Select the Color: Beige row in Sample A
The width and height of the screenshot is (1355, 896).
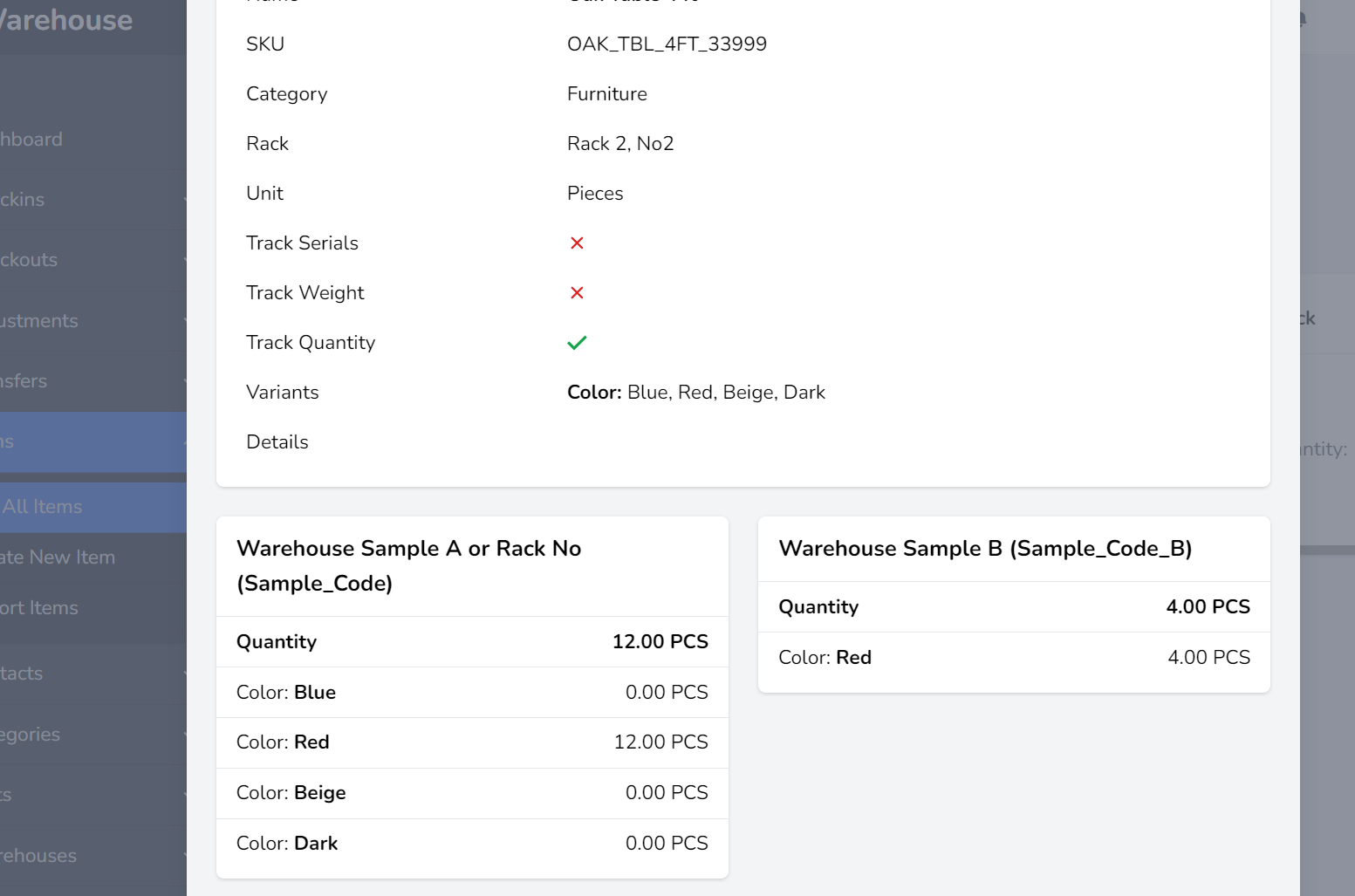(472, 793)
